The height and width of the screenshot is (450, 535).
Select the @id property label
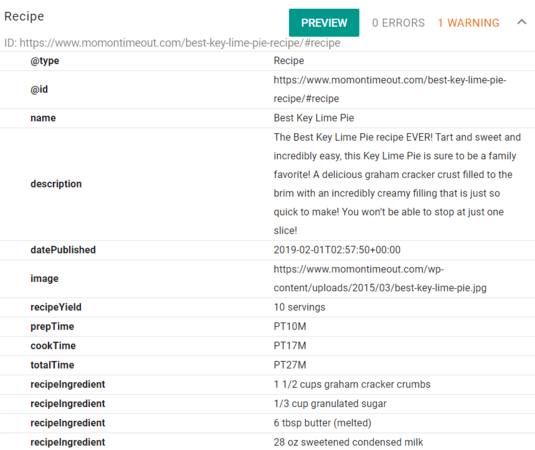click(39, 89)
